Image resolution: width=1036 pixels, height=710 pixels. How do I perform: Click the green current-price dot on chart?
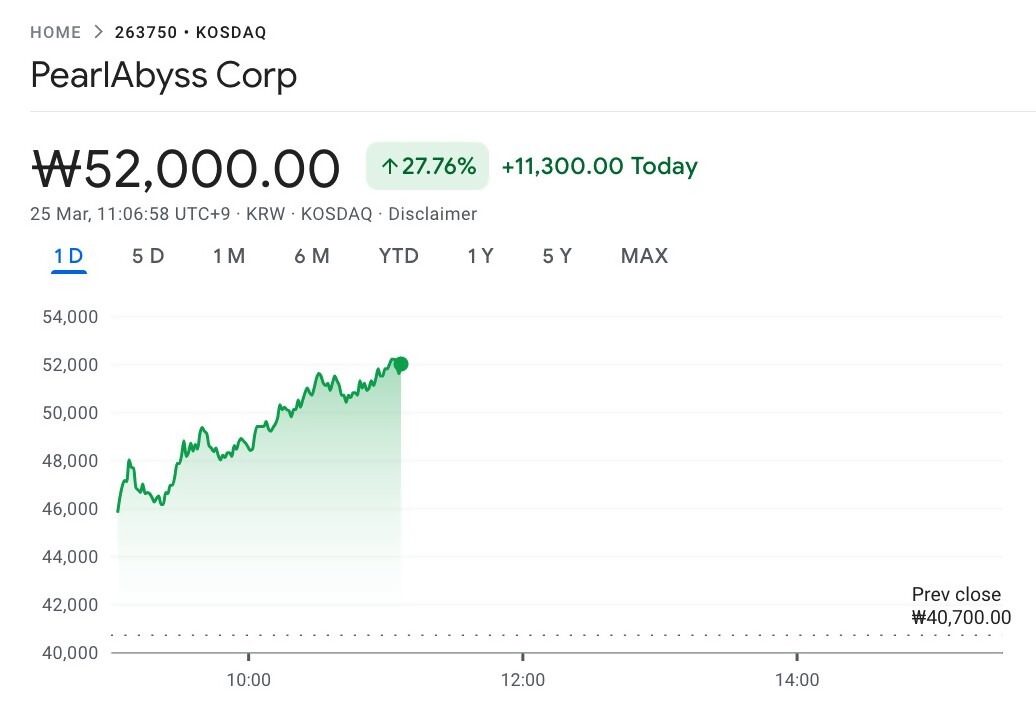[401, 364]
